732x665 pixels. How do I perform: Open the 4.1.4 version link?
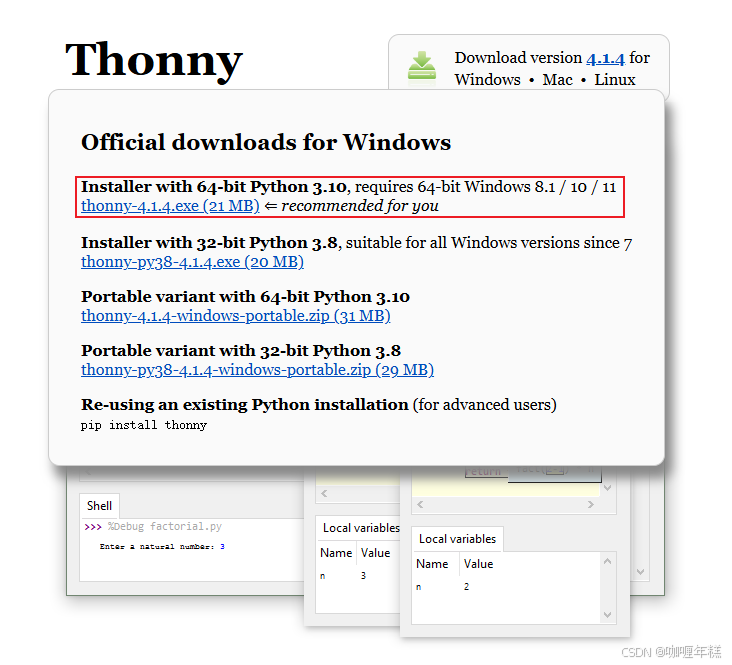point(605,58)
